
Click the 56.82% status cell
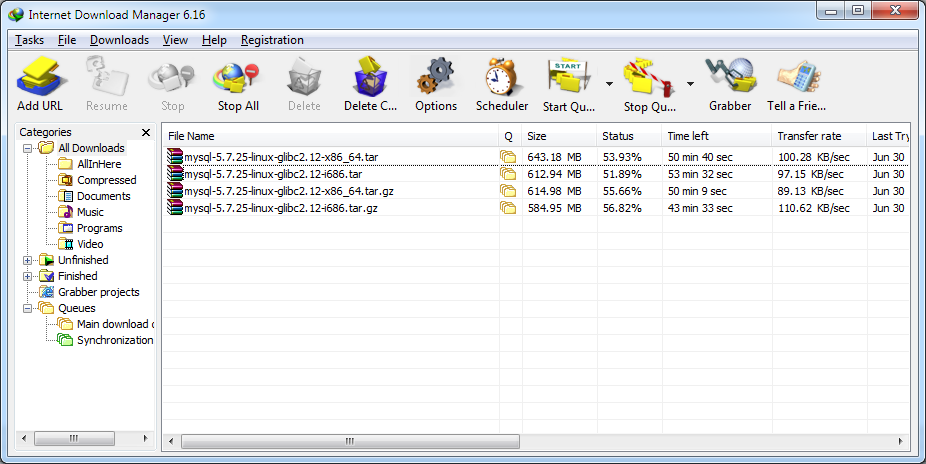click(x=622, y=208)
